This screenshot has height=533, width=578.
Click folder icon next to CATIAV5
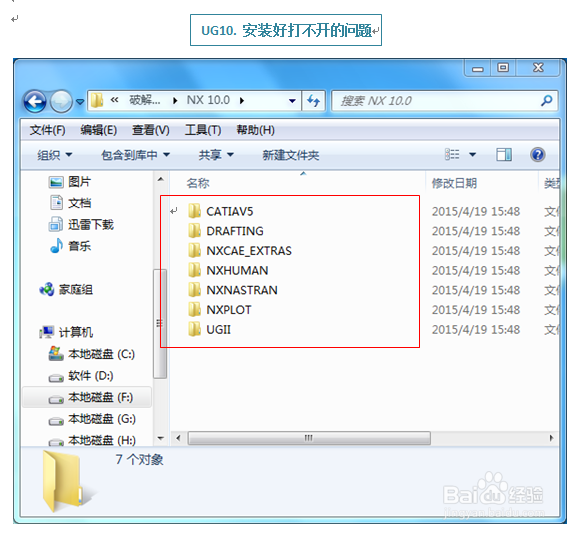[x=194, y=211]
